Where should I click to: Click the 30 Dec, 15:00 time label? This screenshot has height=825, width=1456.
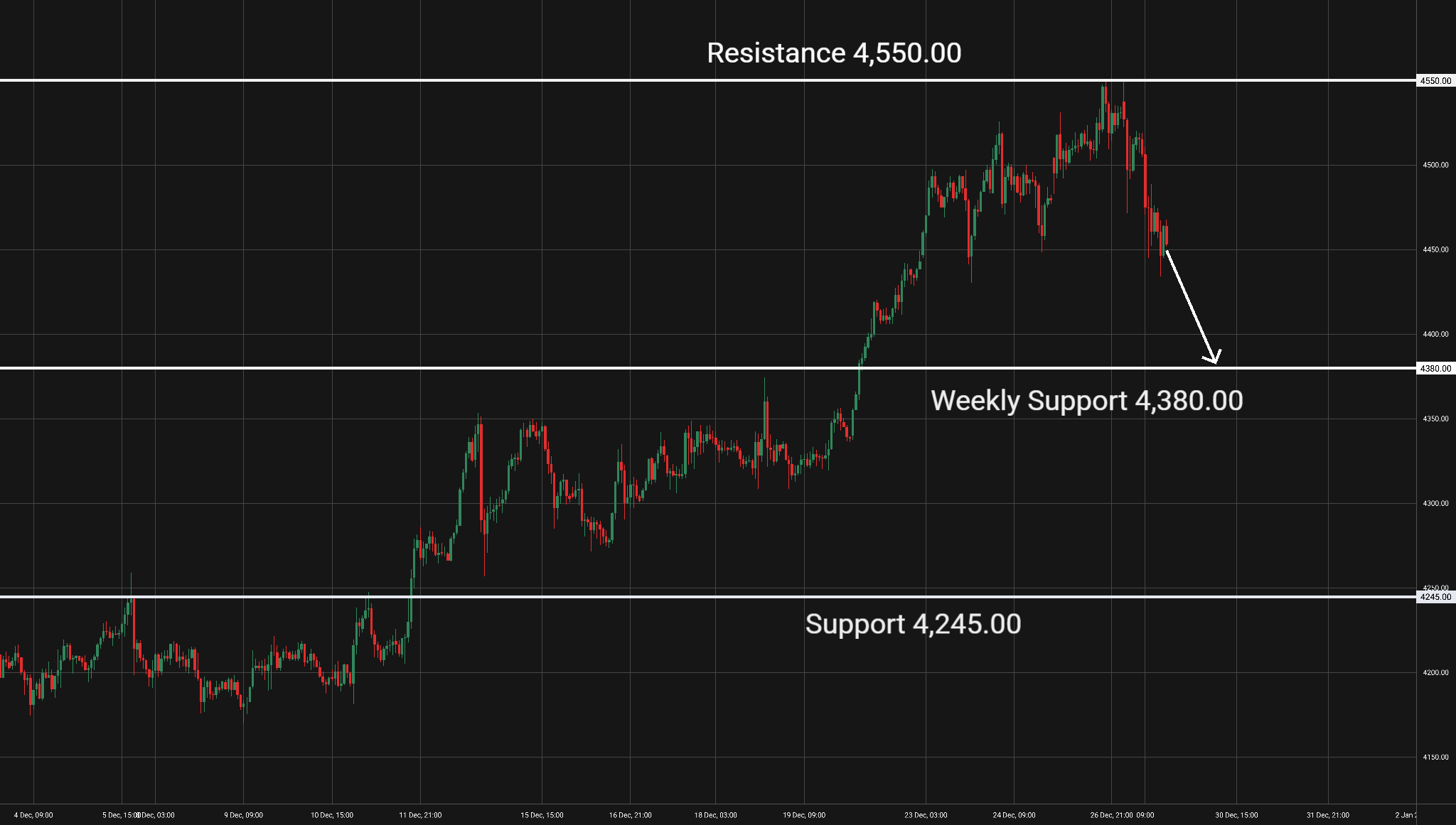point(1236,815)
